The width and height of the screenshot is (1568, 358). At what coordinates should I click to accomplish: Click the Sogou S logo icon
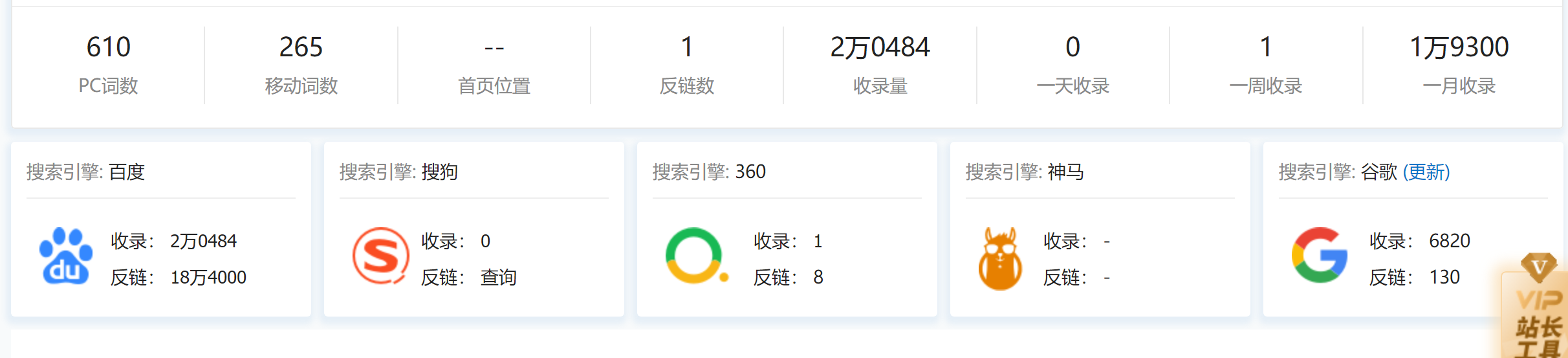tap(380, 256)
